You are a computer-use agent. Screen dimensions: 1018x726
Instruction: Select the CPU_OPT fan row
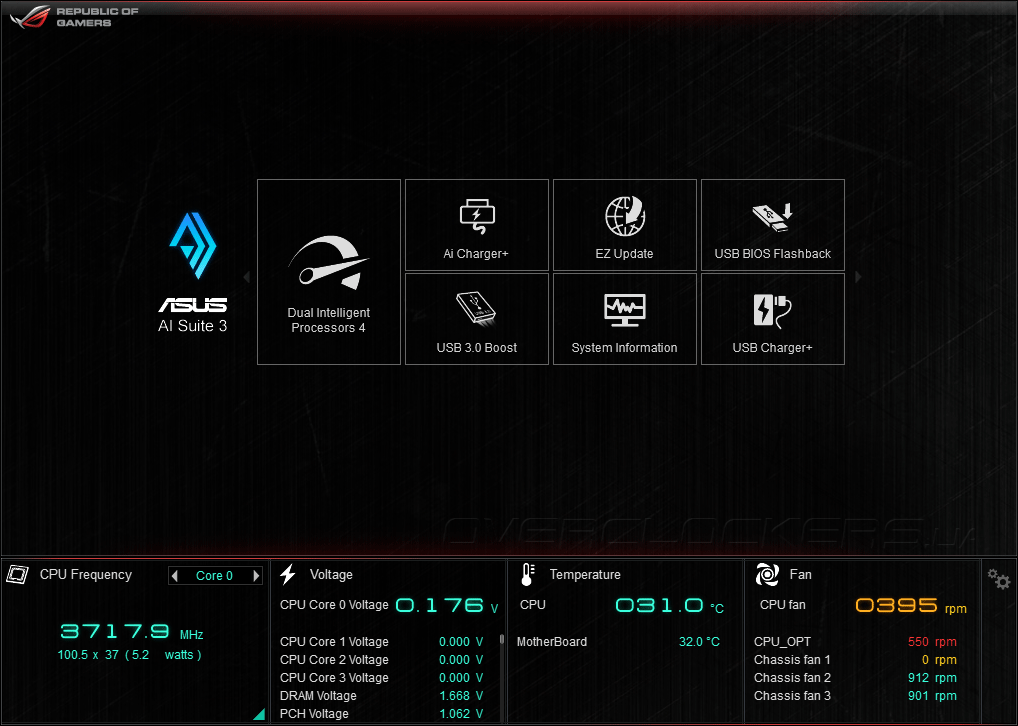pos(856,642)
